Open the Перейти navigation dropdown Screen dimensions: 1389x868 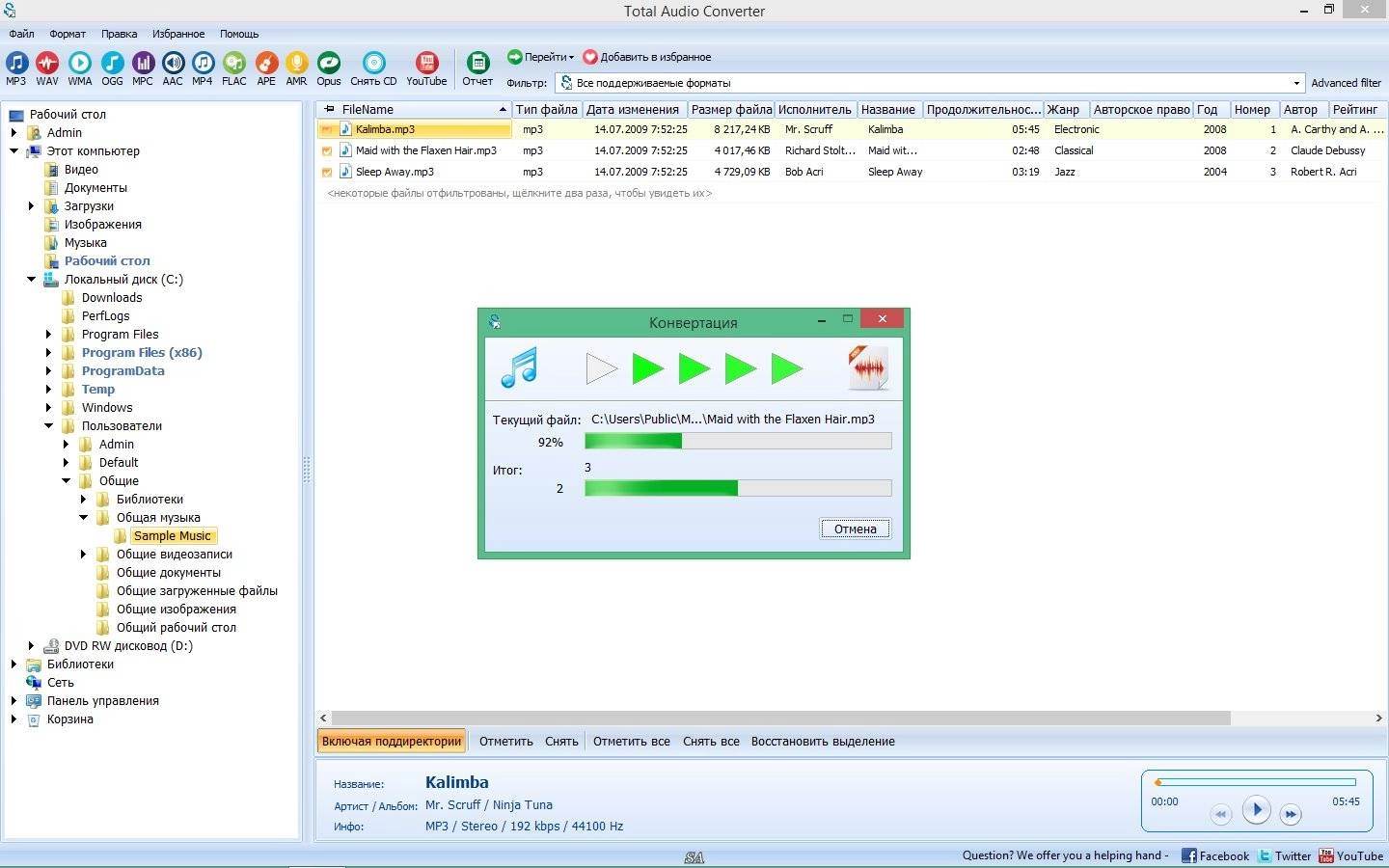(540, 57)
